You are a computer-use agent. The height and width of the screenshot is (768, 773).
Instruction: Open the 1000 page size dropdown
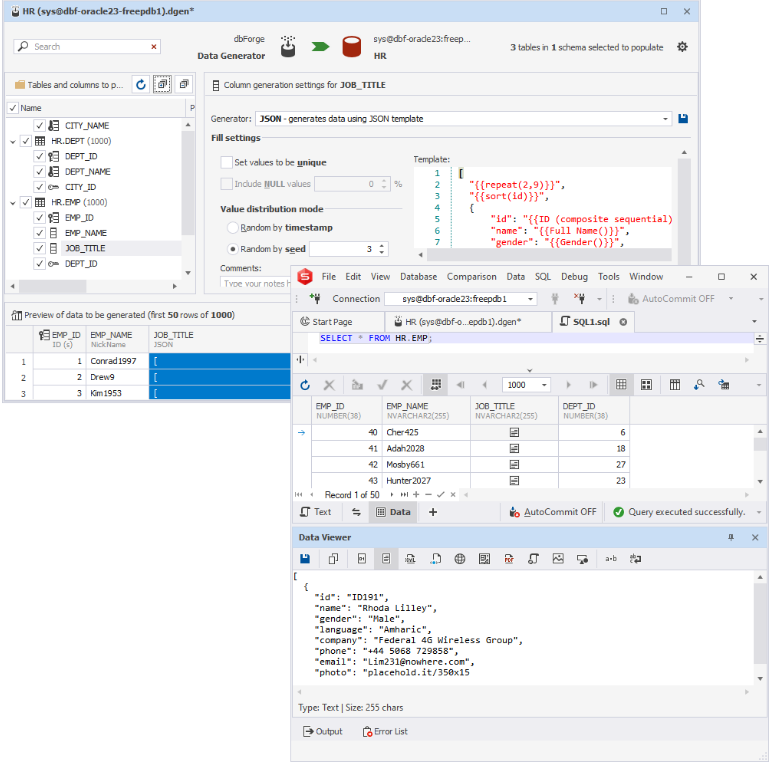pos(544,385)
